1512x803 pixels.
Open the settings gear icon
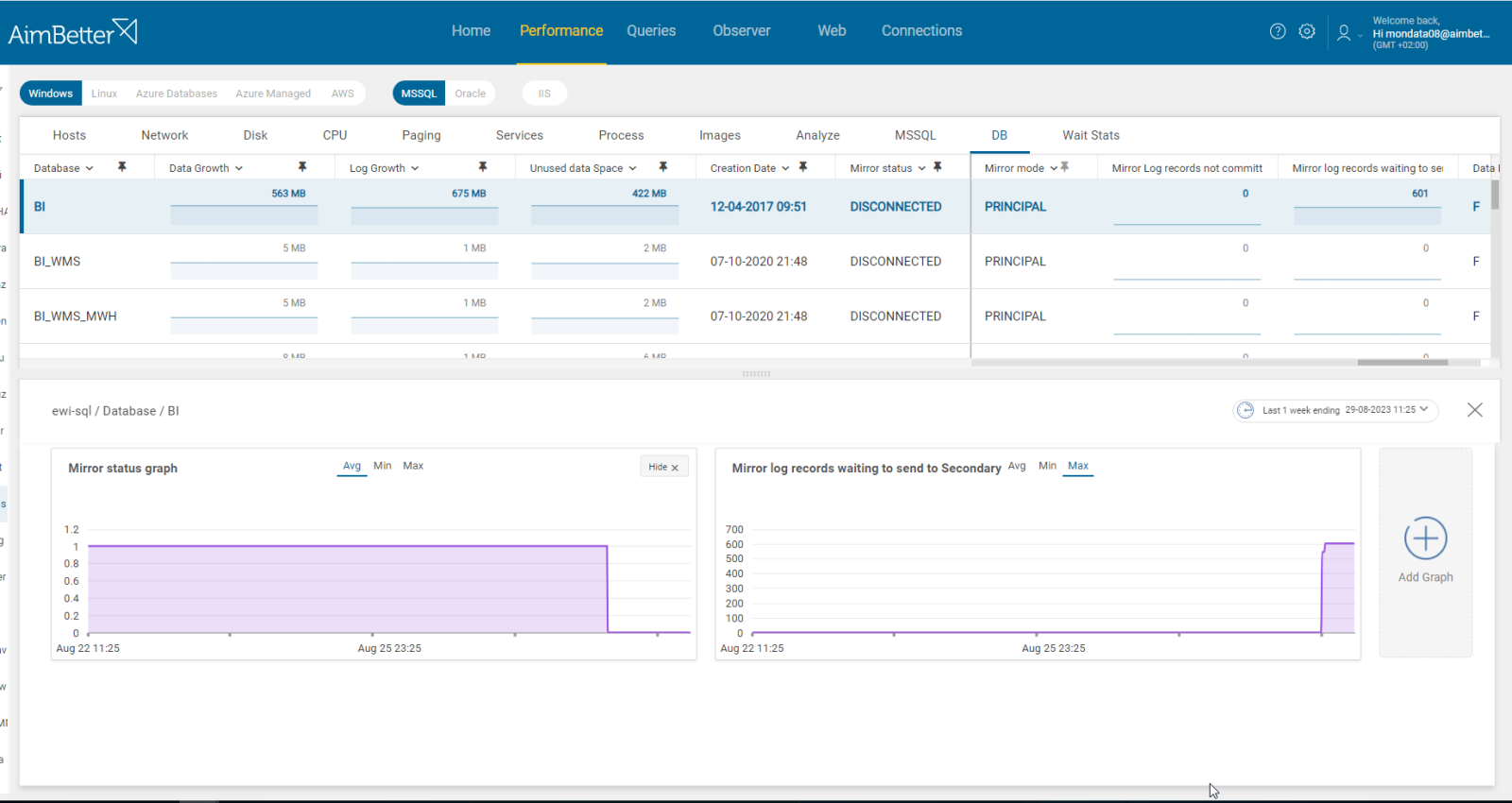[1307, 31]
